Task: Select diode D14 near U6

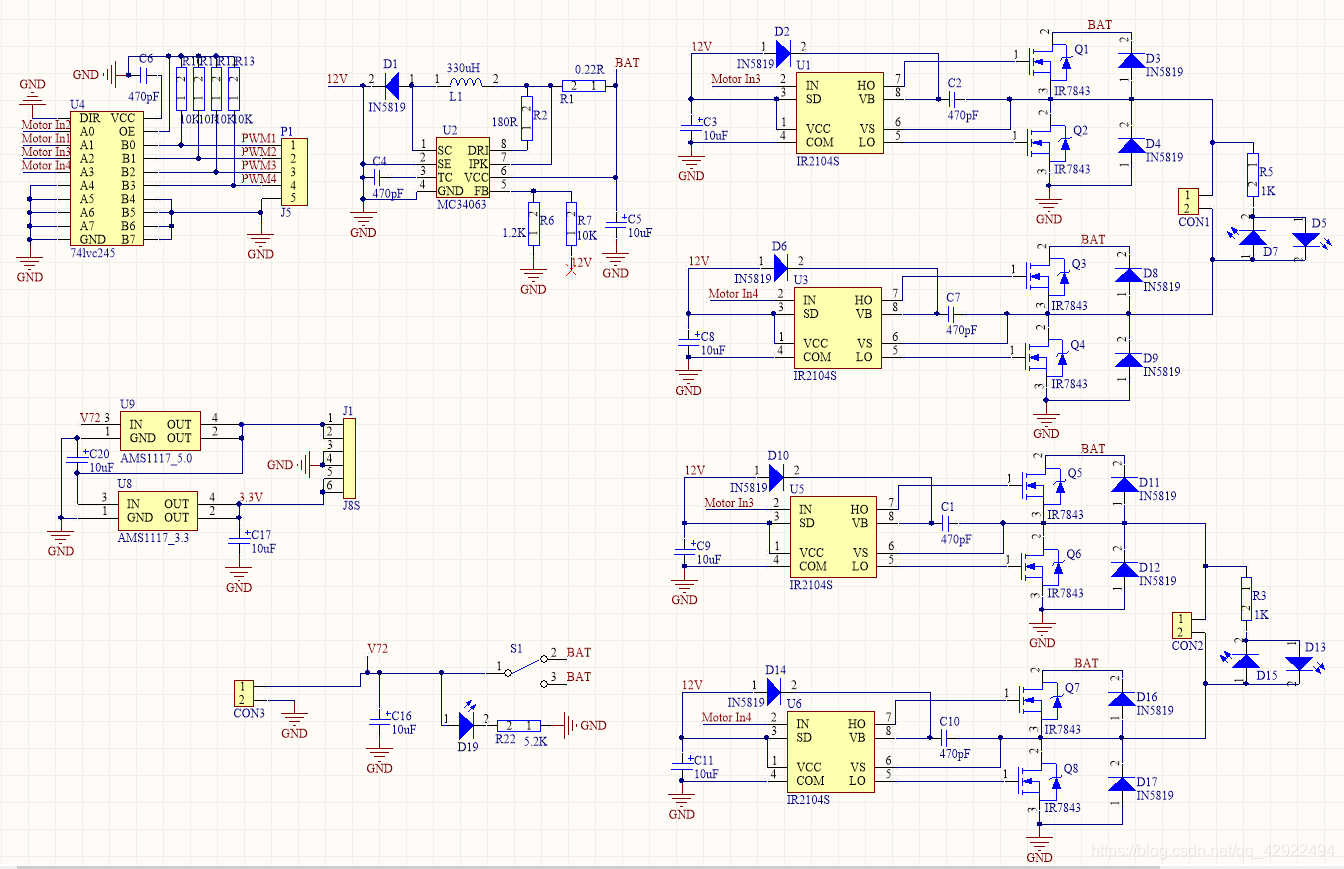Action: point(773,690)
